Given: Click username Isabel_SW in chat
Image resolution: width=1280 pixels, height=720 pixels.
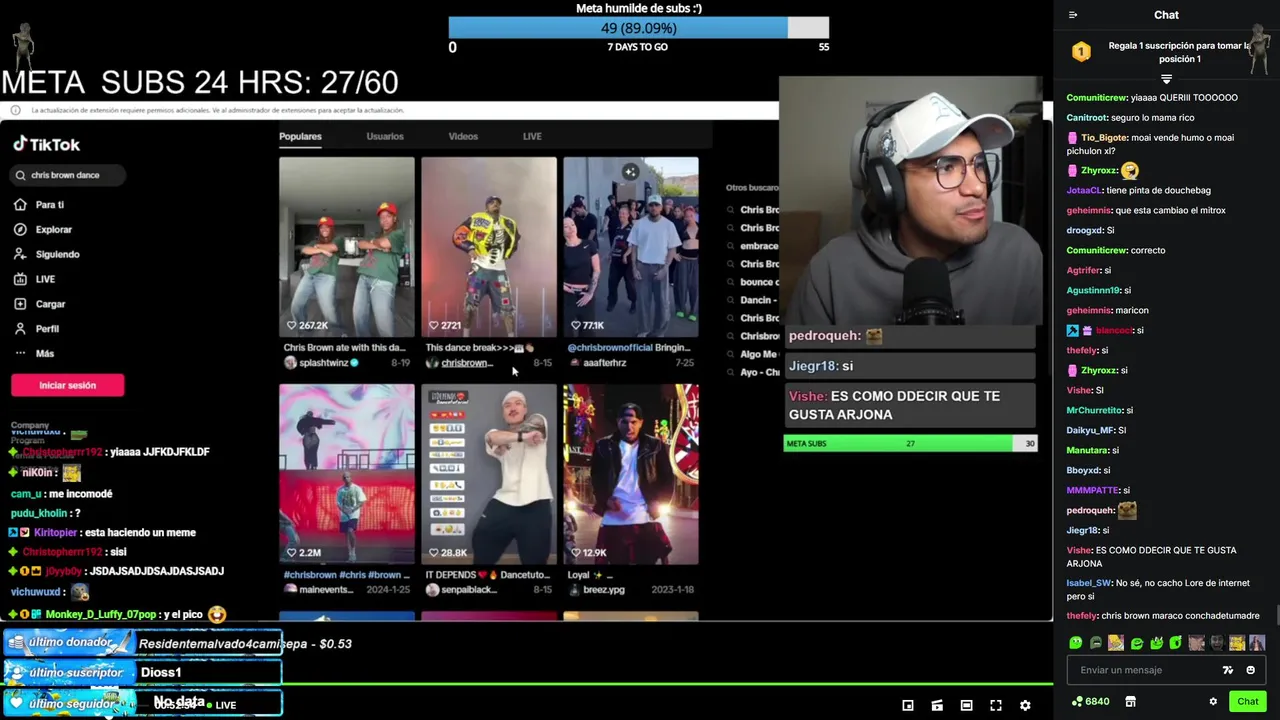Looking at the screenshot, I should (x=1089, y=583).
